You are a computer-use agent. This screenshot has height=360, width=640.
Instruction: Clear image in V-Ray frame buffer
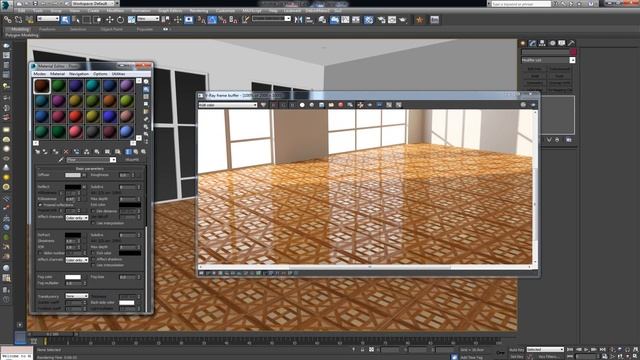(340, 105)
